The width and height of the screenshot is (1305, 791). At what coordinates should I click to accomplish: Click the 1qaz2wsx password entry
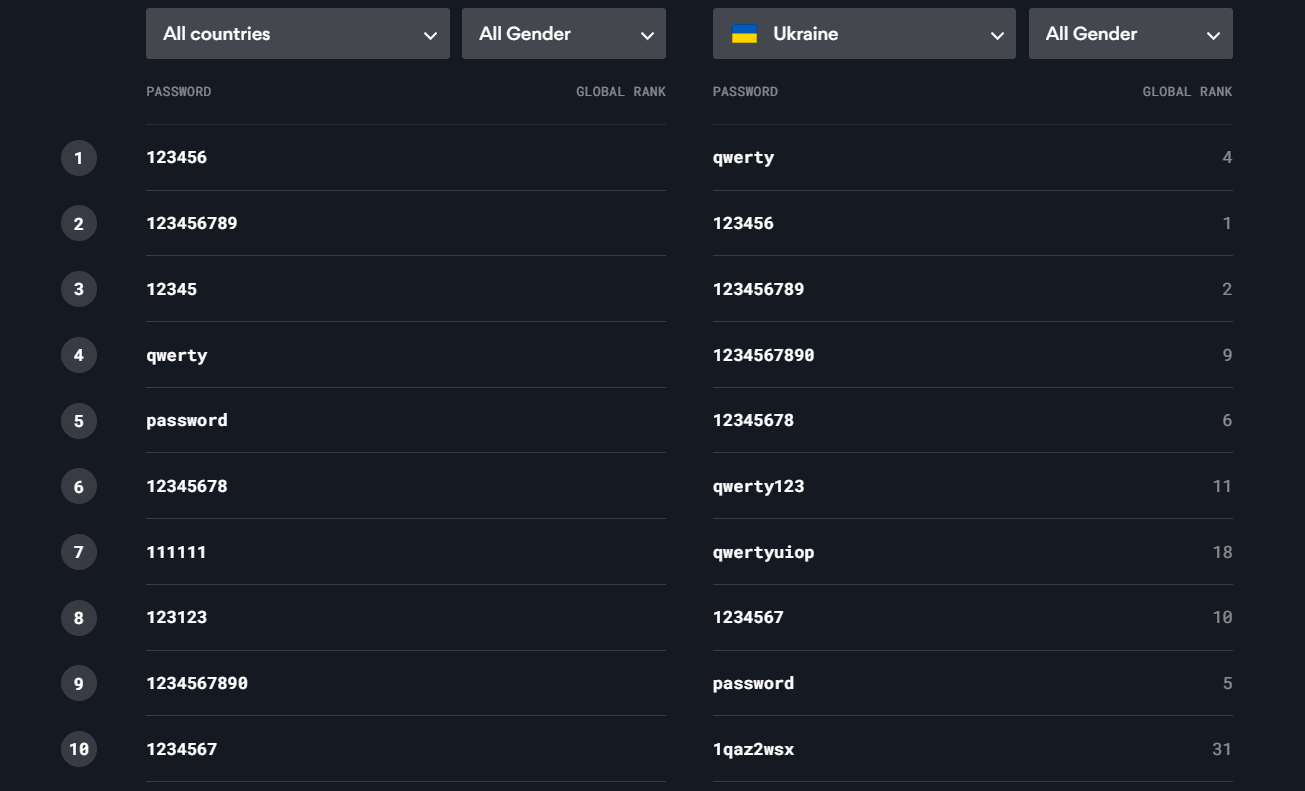753,749
